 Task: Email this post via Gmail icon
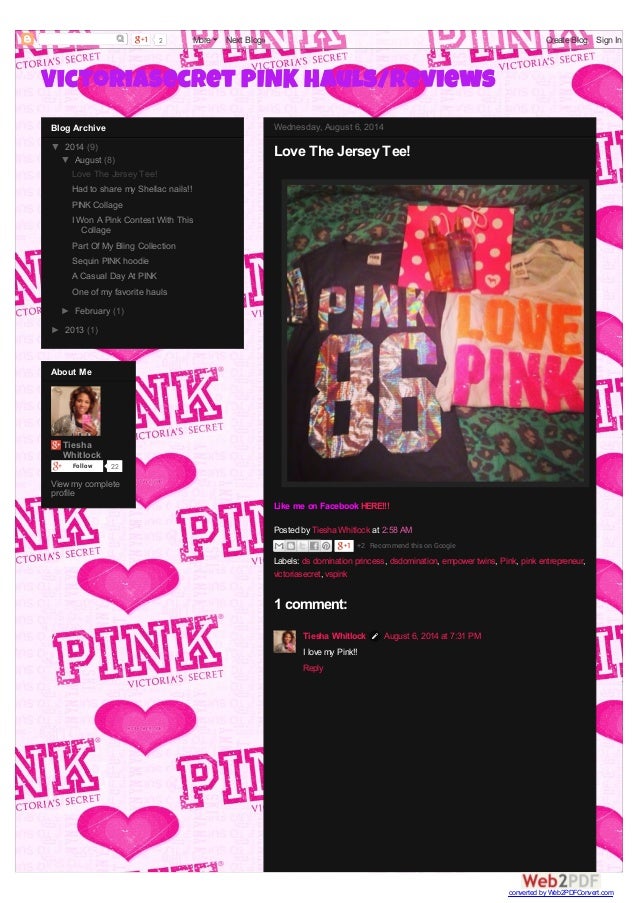pyautogui.click(x=279, y=545)
